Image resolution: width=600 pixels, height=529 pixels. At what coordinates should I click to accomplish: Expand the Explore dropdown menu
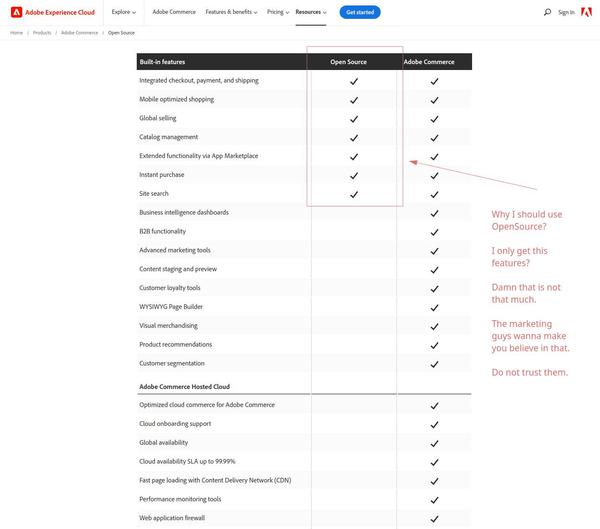pos(123,12)
